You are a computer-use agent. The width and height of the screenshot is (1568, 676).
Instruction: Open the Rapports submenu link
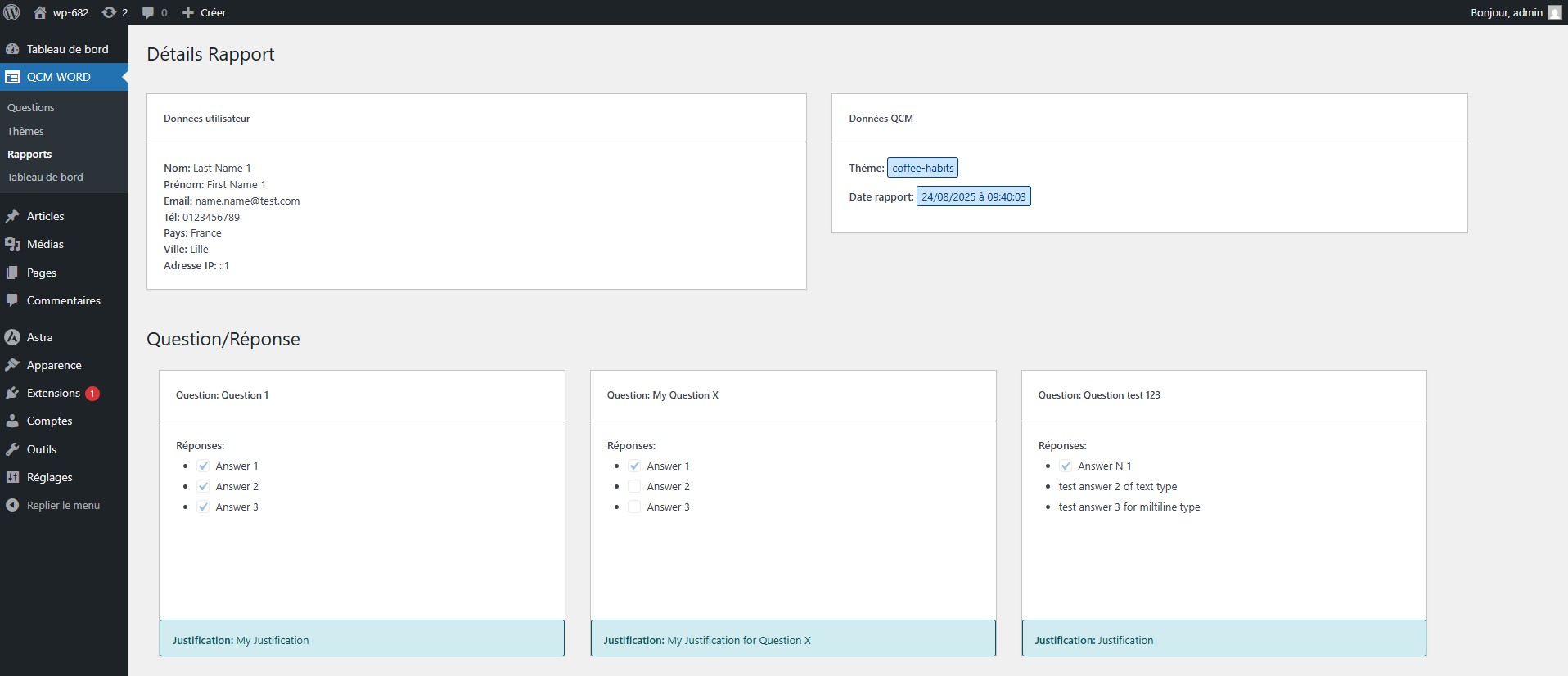tap(29, 155)
